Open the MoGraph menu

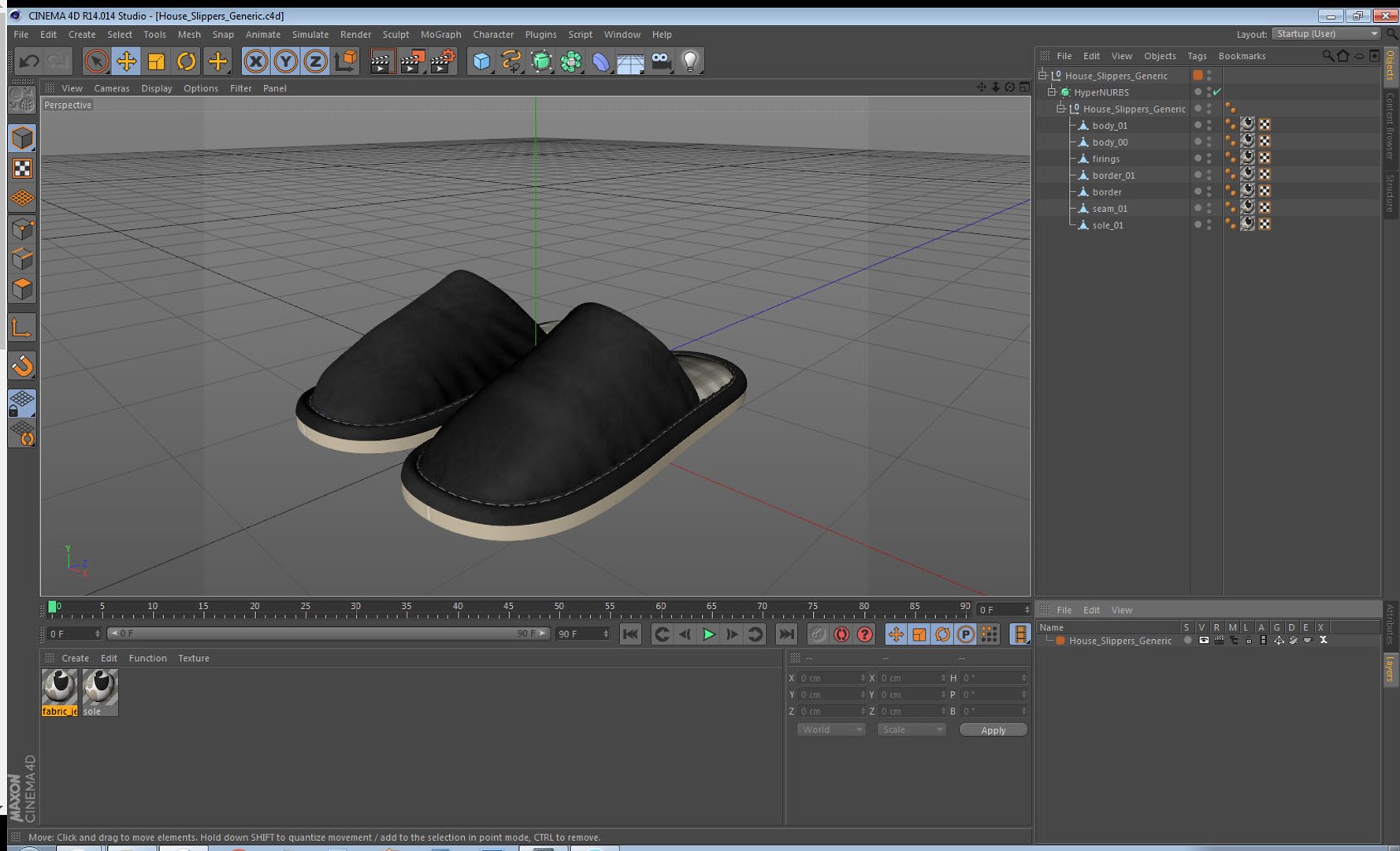point(440,34)
